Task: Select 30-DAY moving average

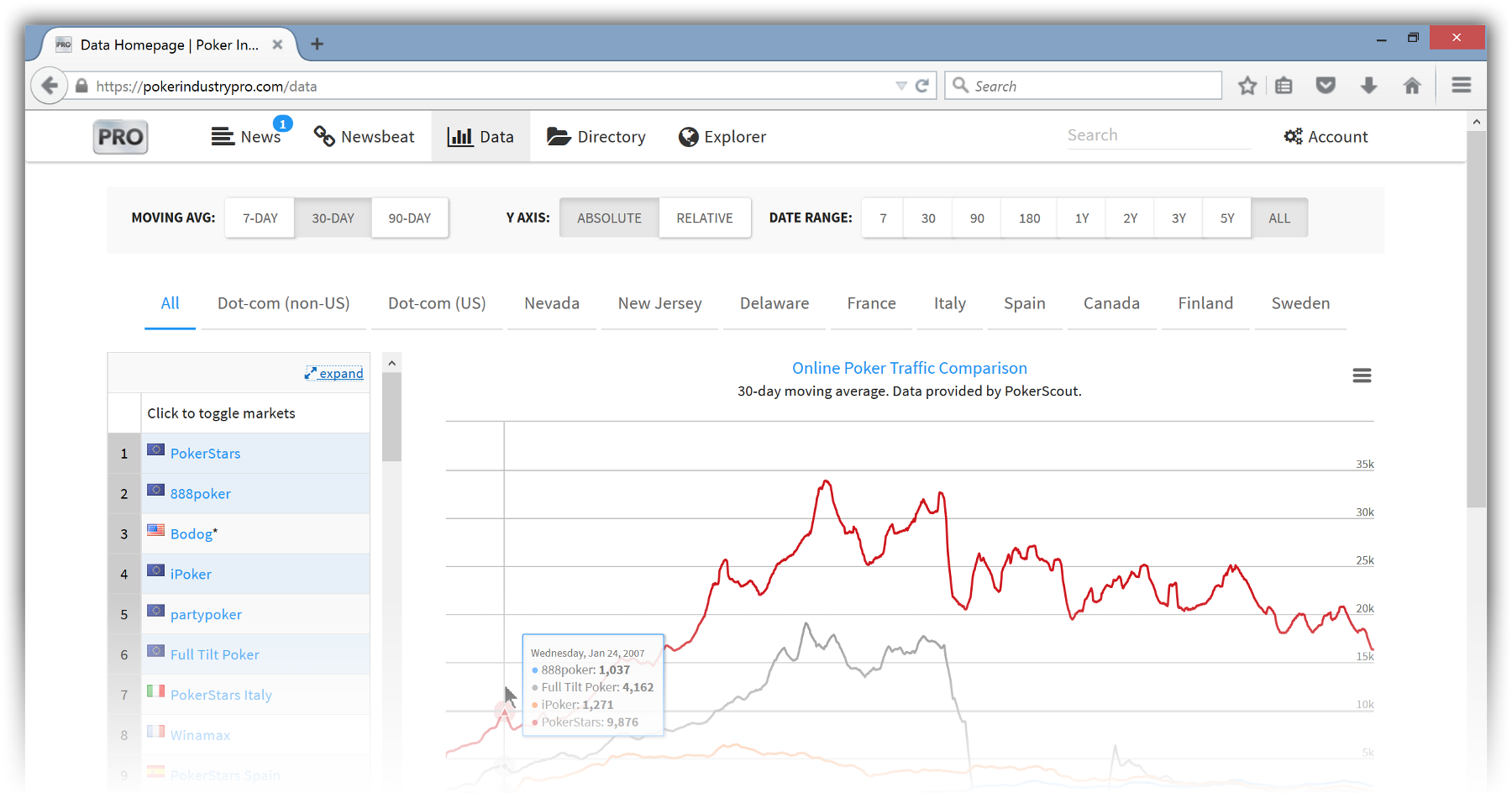Action: click(x=333, y=218)
